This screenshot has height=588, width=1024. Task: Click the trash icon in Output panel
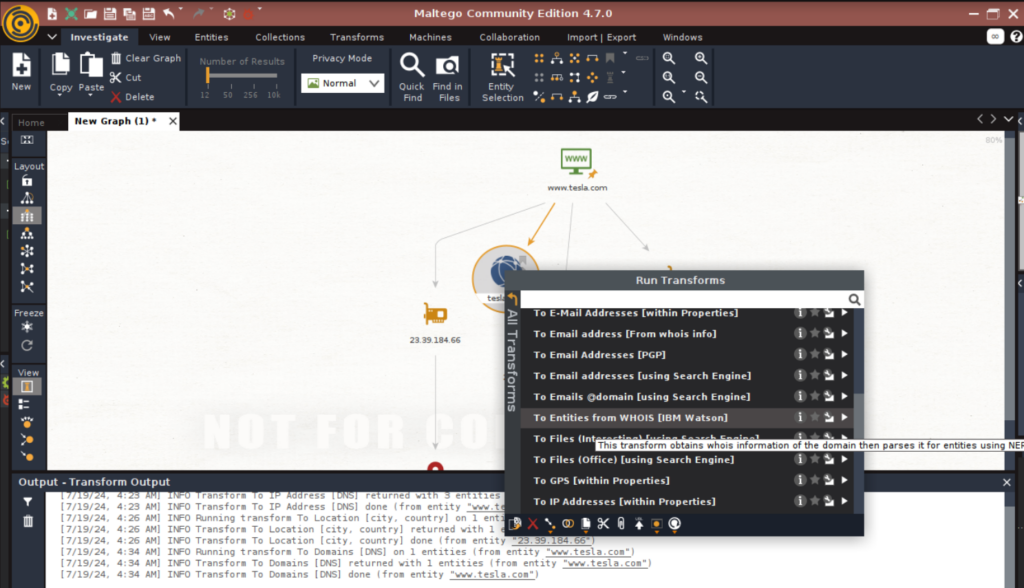[27, 521]
